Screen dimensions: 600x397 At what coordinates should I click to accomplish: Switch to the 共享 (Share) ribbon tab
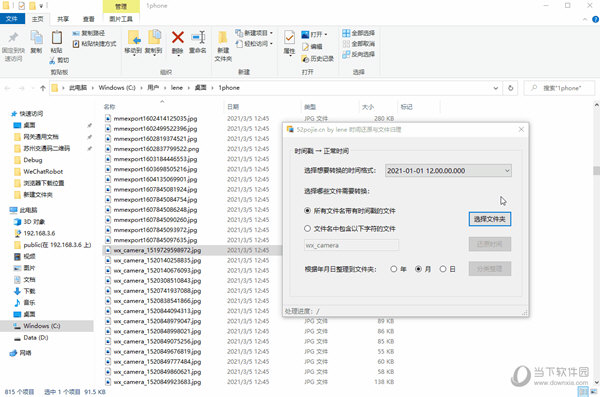(63, 19)
